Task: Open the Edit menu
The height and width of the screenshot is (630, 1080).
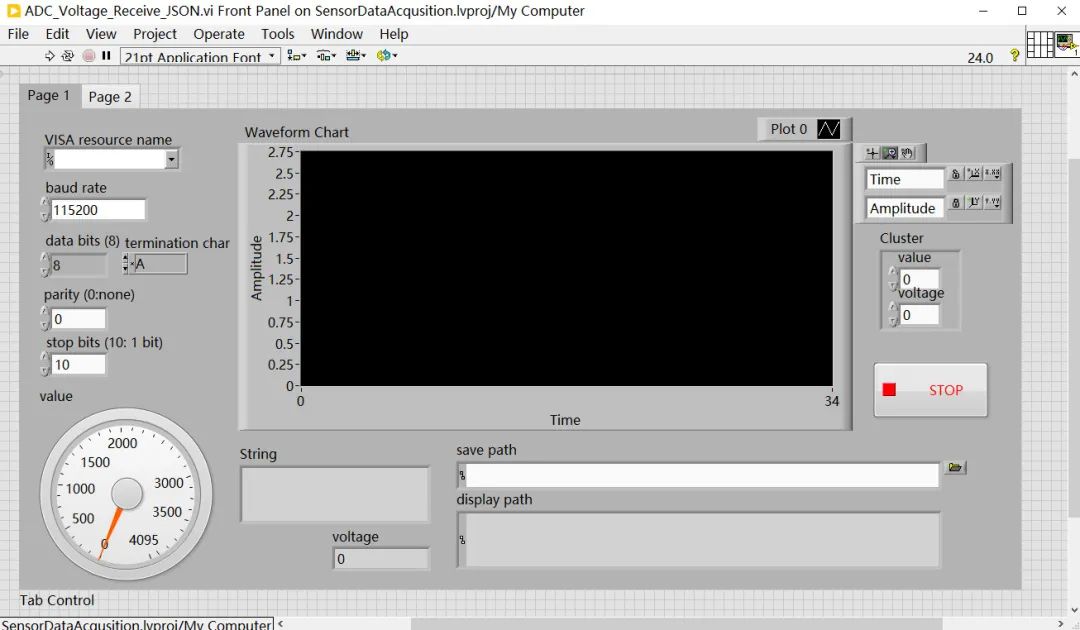Action: pos(57,34)
